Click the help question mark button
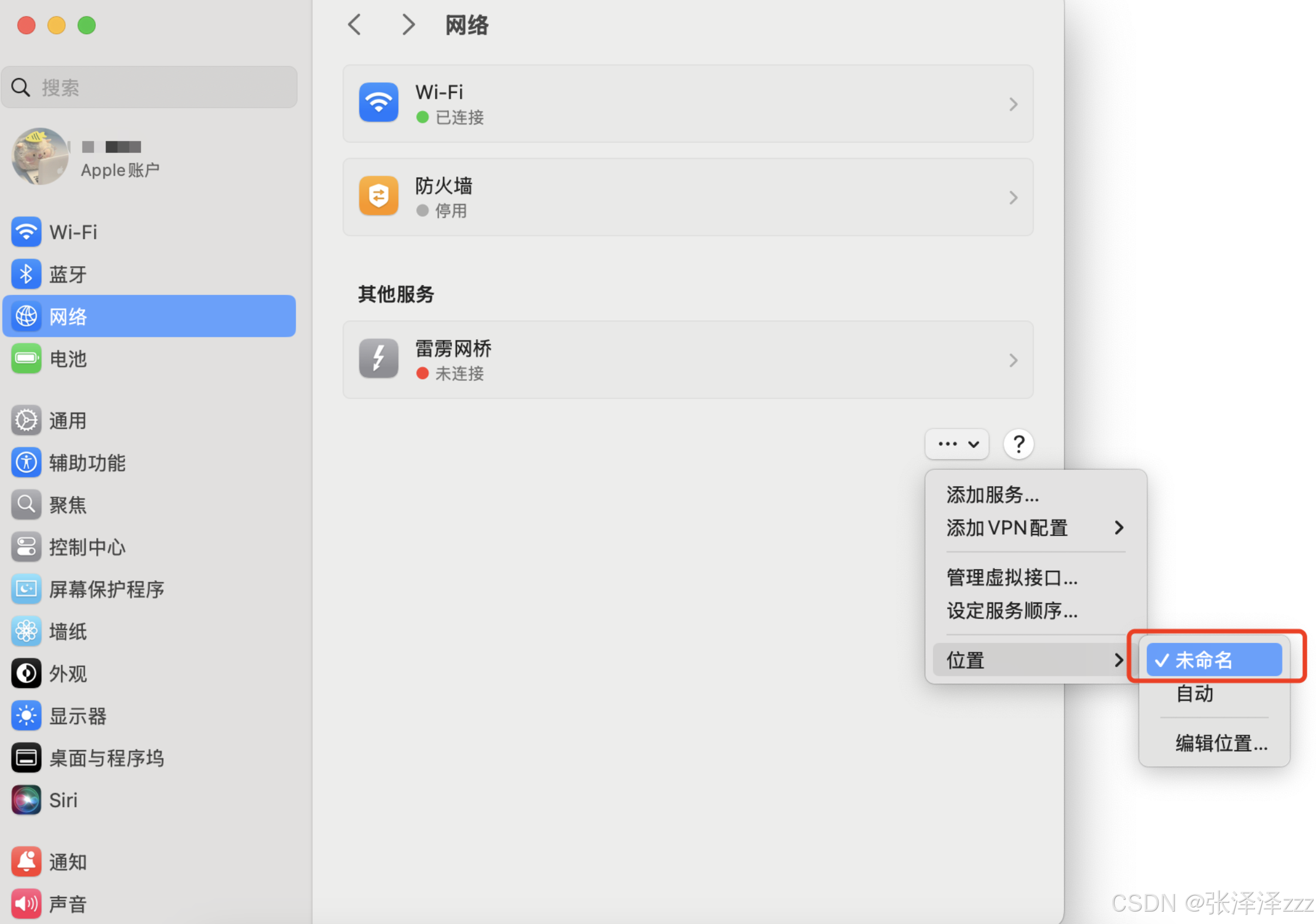This screenshot has height=924, width=1316. pyautogui.click(x=1018, y=444)
